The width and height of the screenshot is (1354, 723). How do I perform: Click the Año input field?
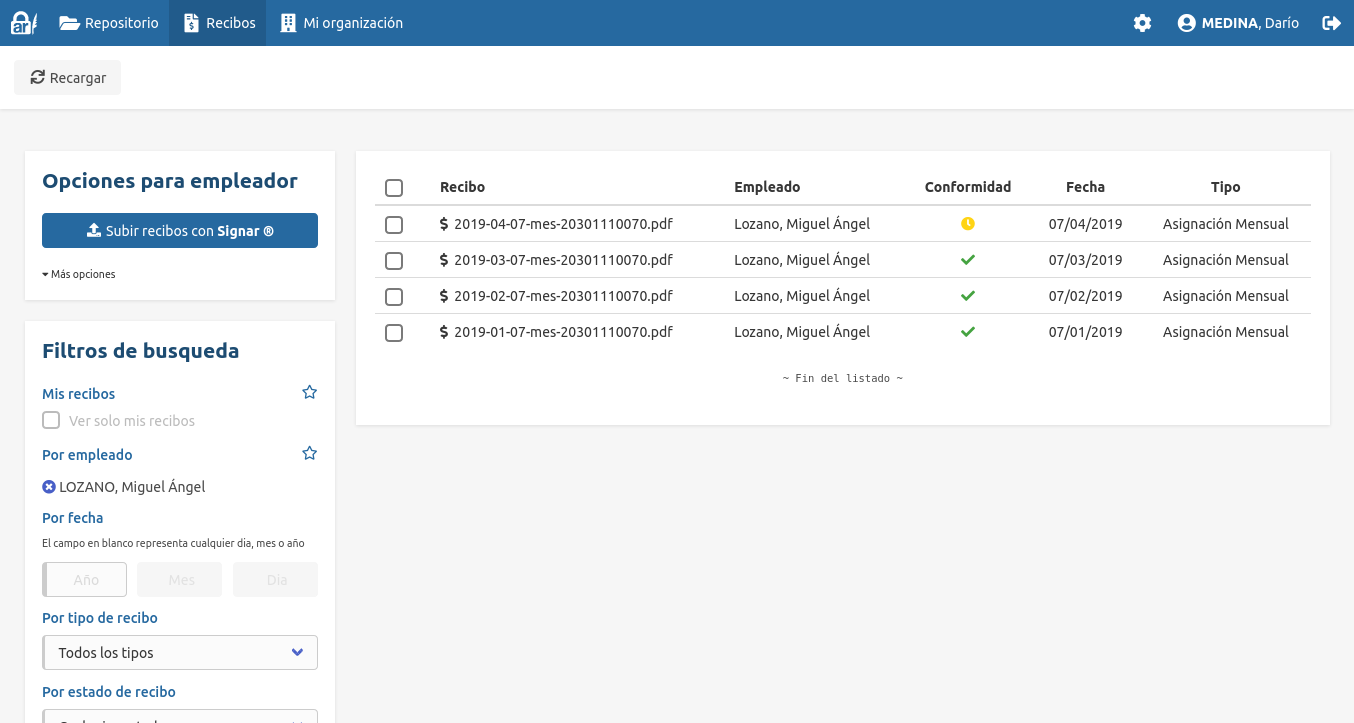point(85,580)
